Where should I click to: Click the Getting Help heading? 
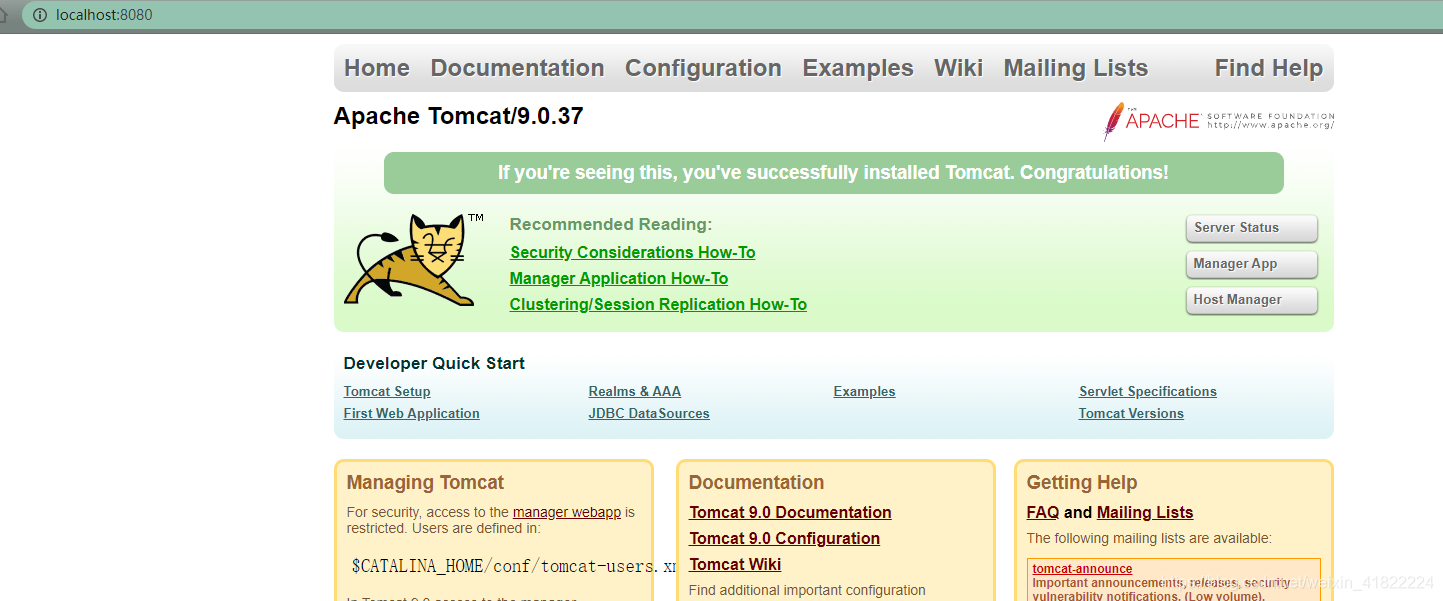tap(1082, 483)
